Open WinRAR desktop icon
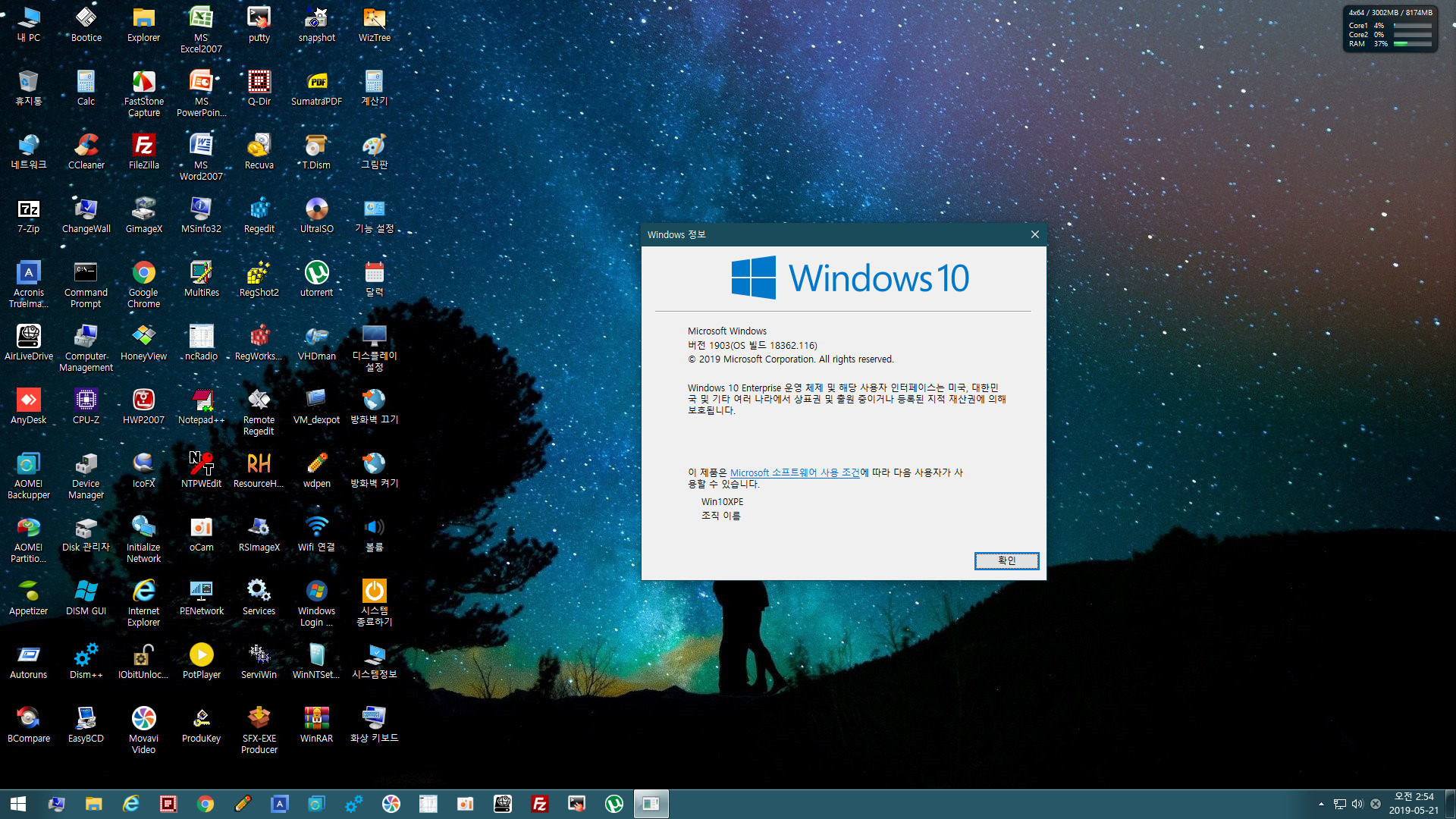 (x=316, y=725)
